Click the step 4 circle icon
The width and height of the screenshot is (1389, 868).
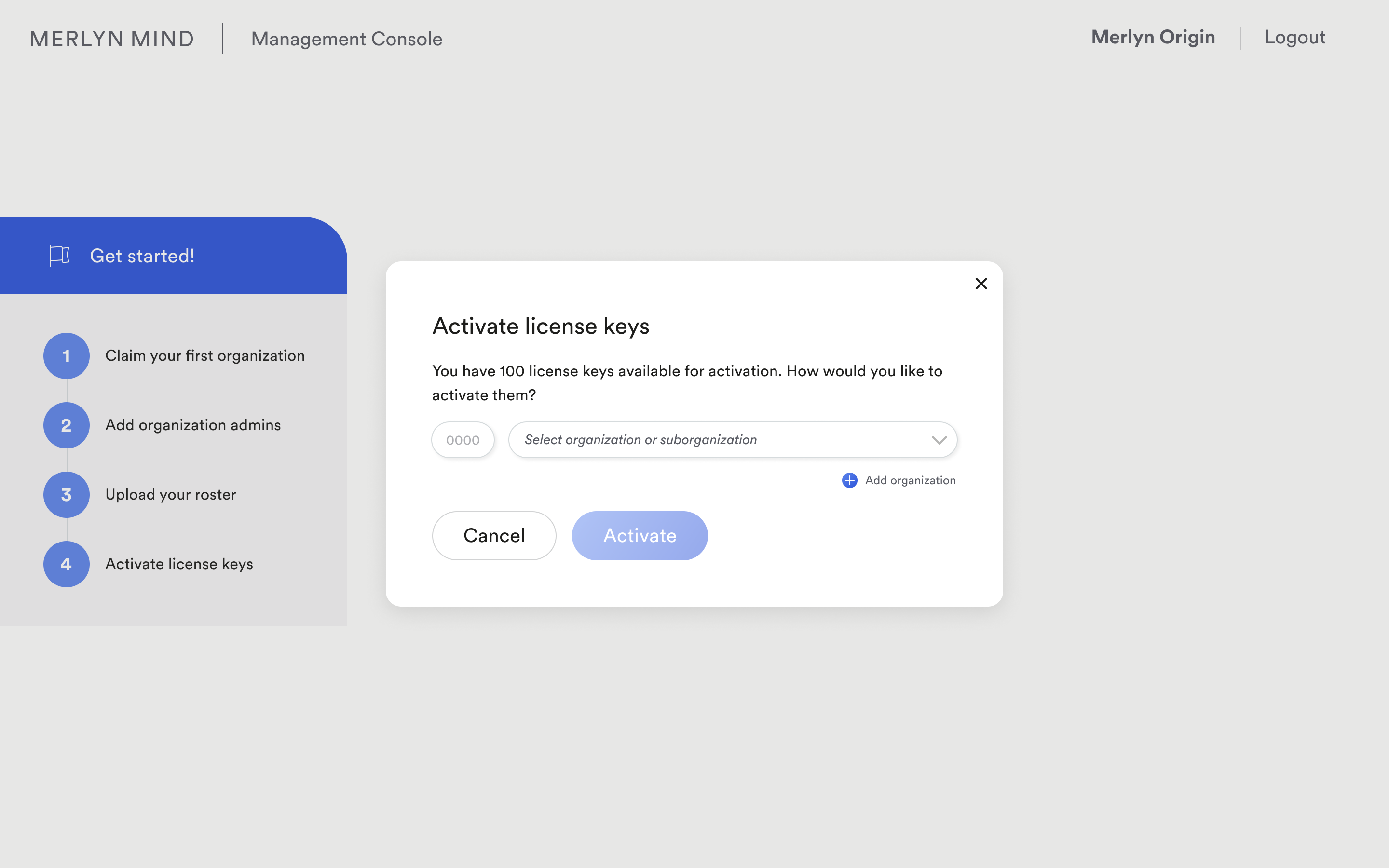(x=67, y=564)
